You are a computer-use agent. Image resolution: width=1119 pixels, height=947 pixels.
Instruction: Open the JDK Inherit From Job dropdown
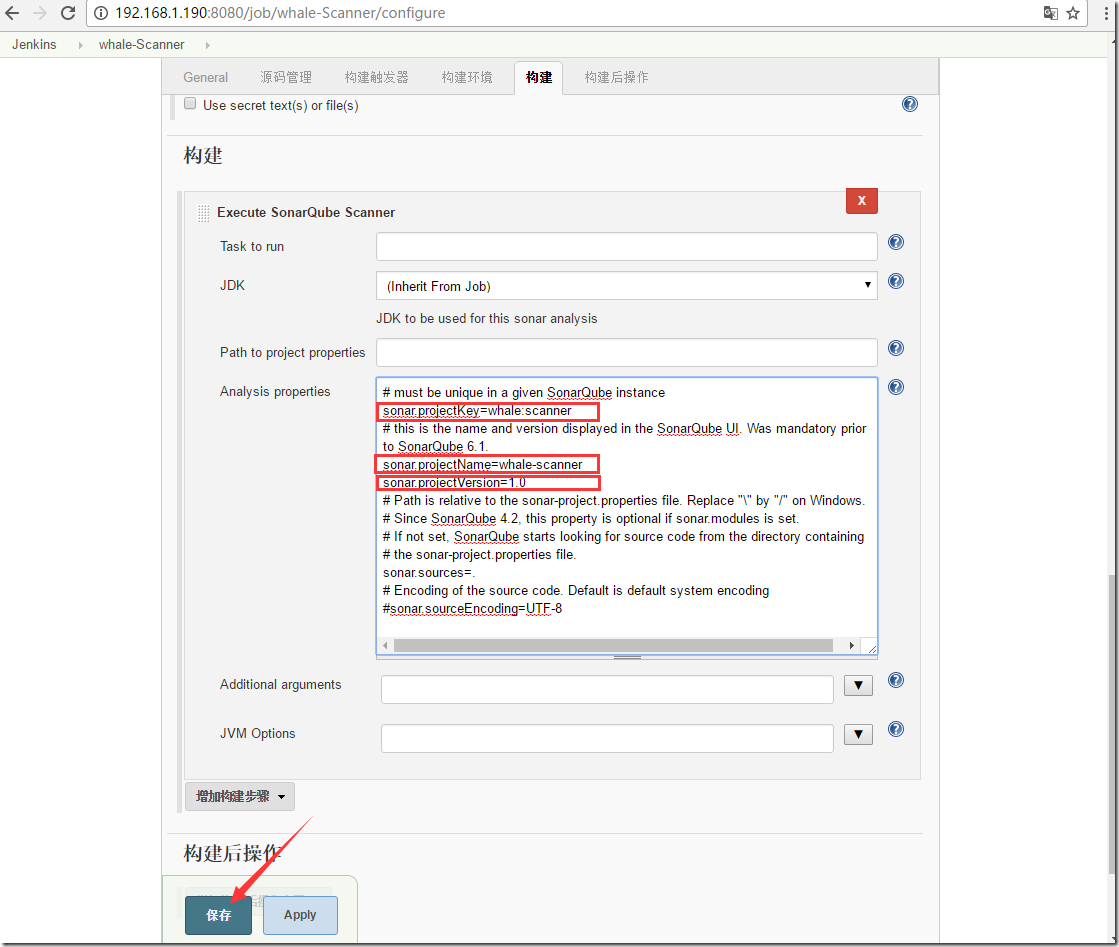coord(626,285)
